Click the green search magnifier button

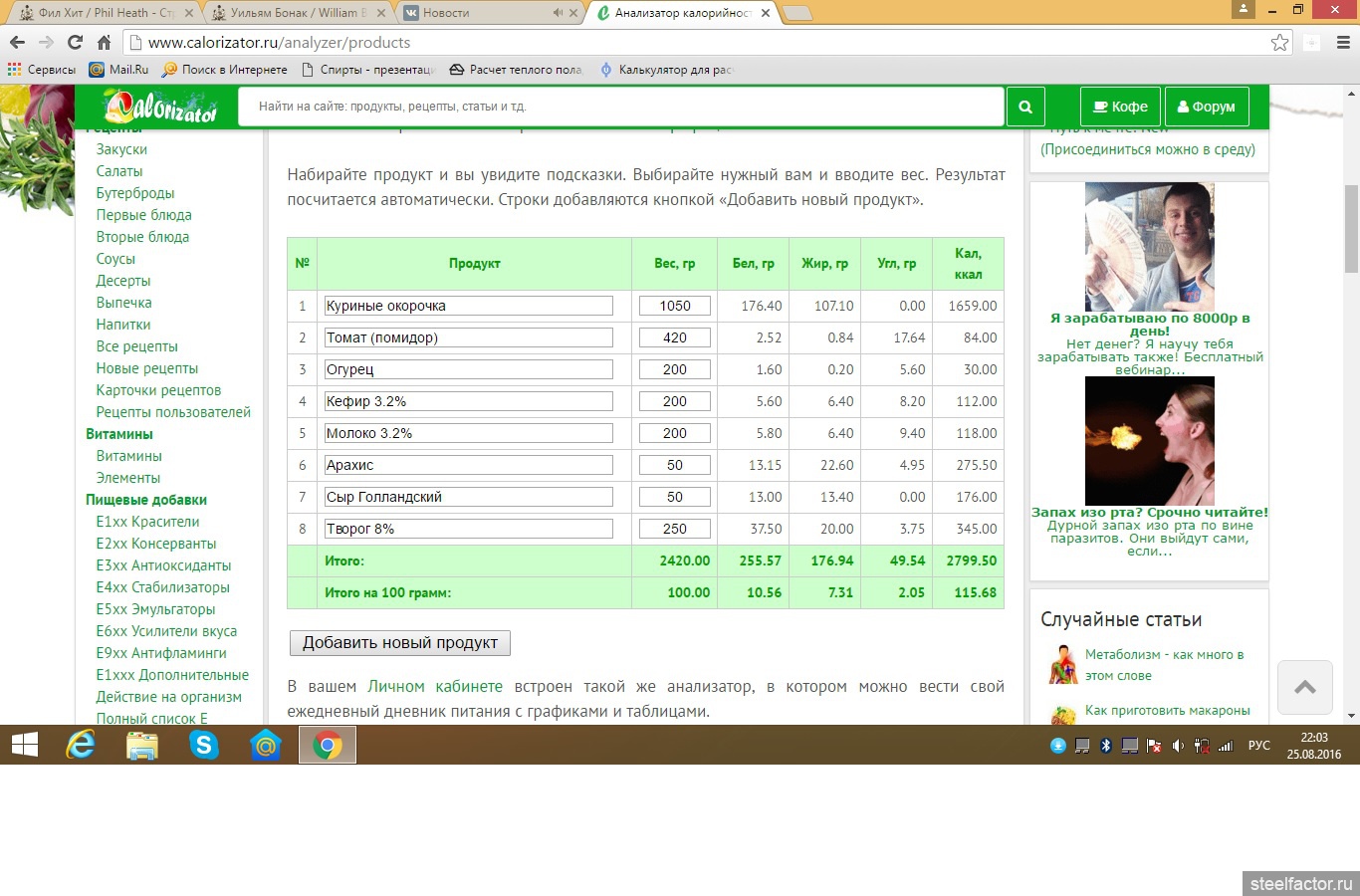point(1025,107)
